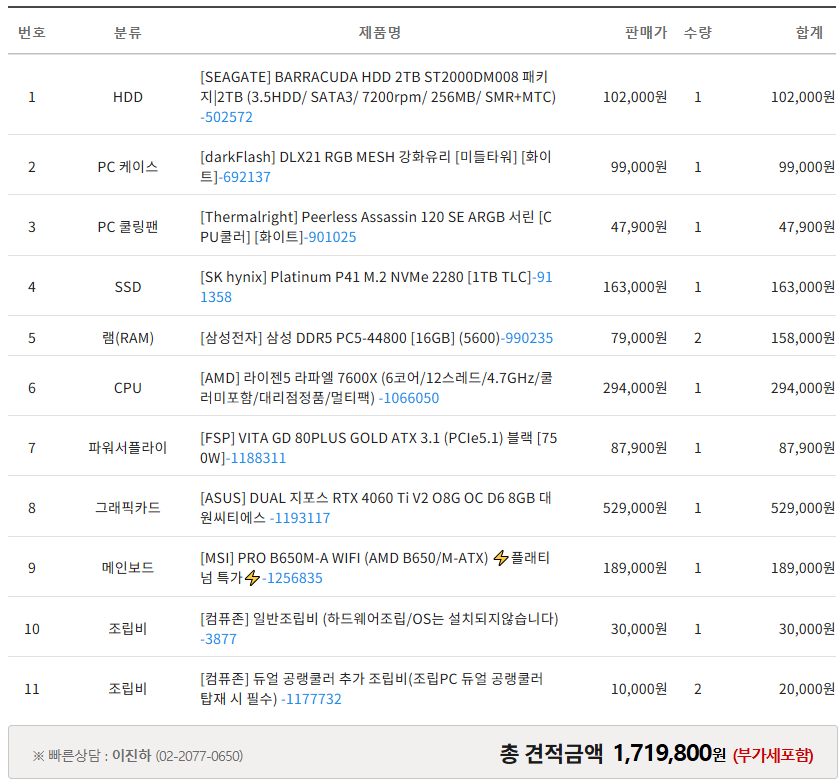The image size is (840, 784).
Task: Click the quantity 1 in the HDD row
Action: coord(698,97)
